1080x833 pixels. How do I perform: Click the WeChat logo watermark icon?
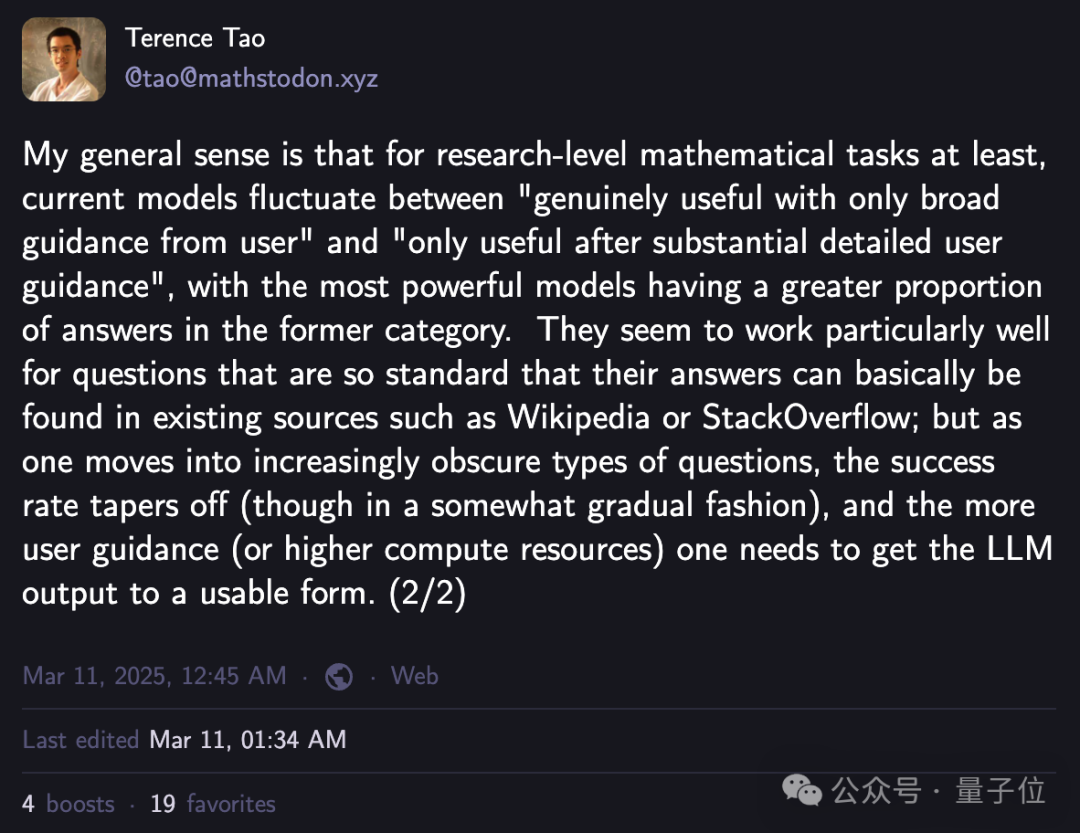[x=802, y=790]
